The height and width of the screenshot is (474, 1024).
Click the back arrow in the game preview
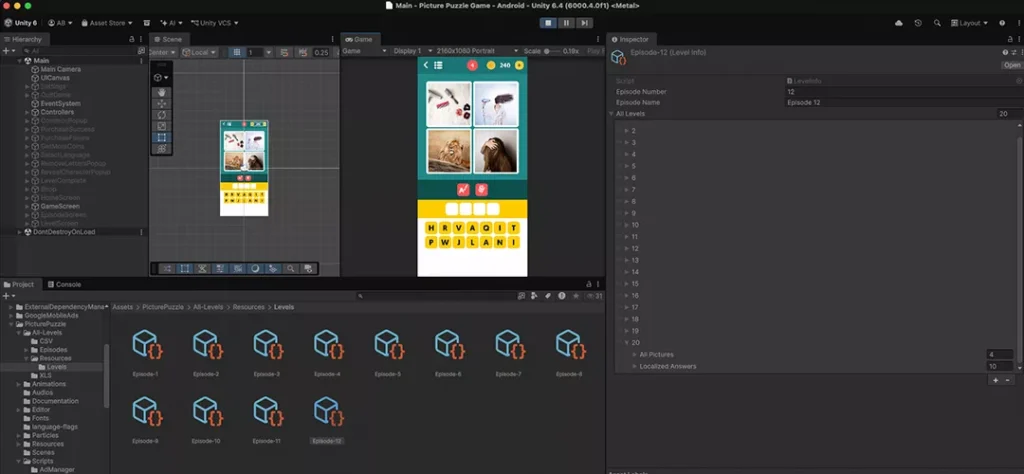[x=426, y=65]
